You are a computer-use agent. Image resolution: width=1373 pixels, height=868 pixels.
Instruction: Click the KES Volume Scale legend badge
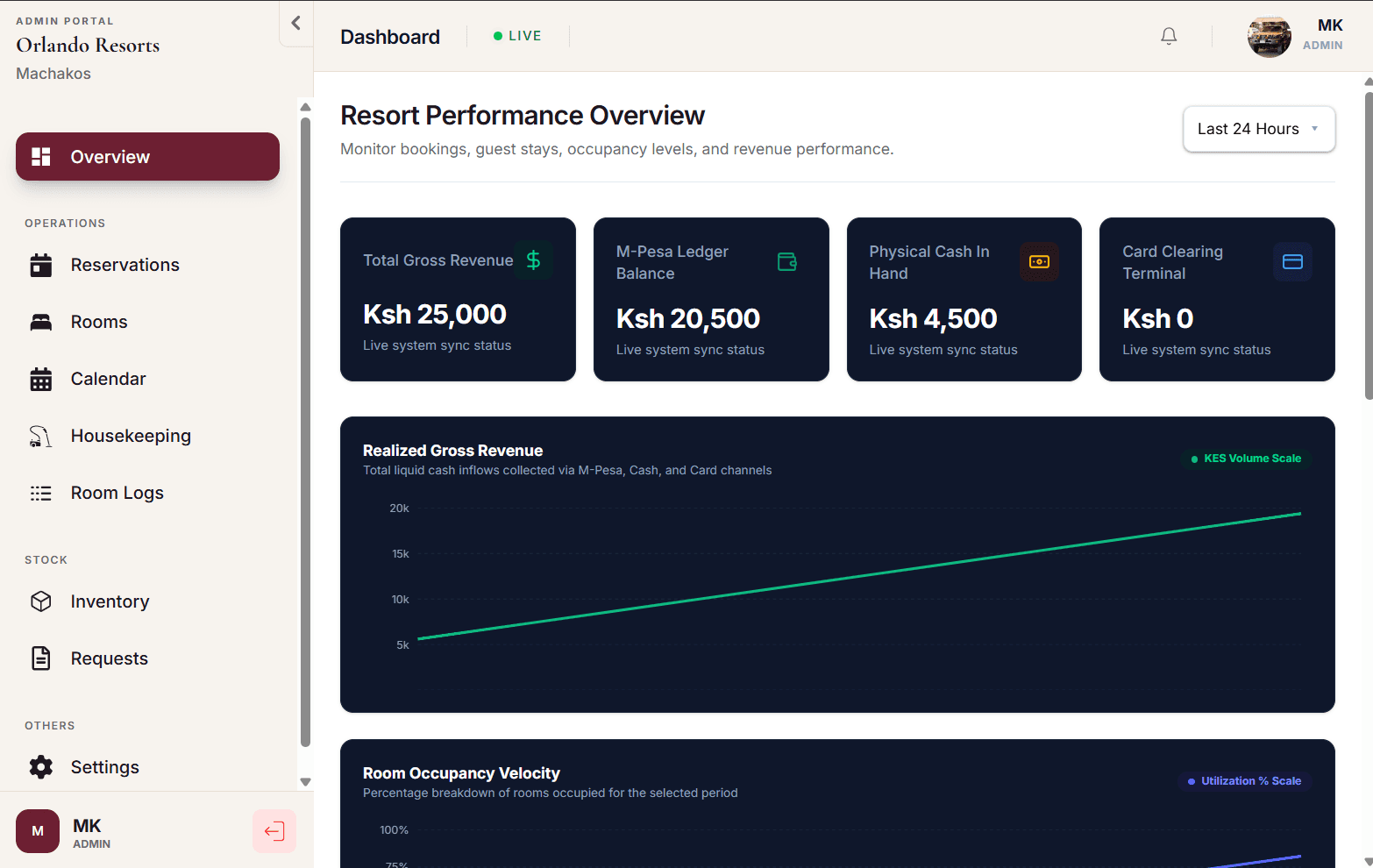pos(1246,459)
